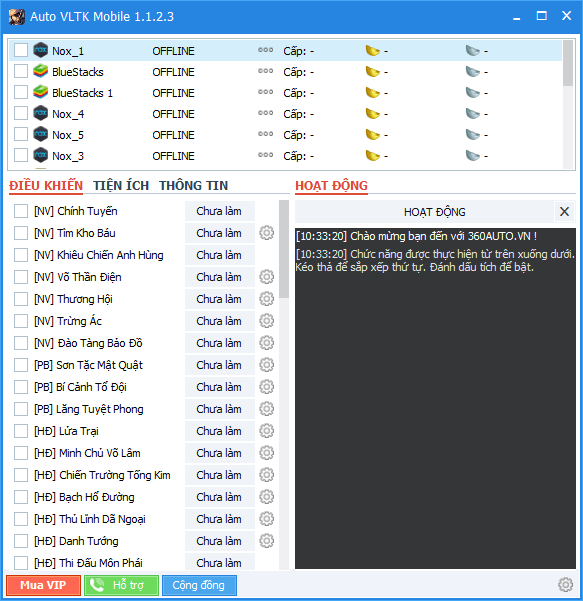Screen dimensions: 583x601
Task: Click the Nox_5 emulator icon
Action: [x=41, y=135]
